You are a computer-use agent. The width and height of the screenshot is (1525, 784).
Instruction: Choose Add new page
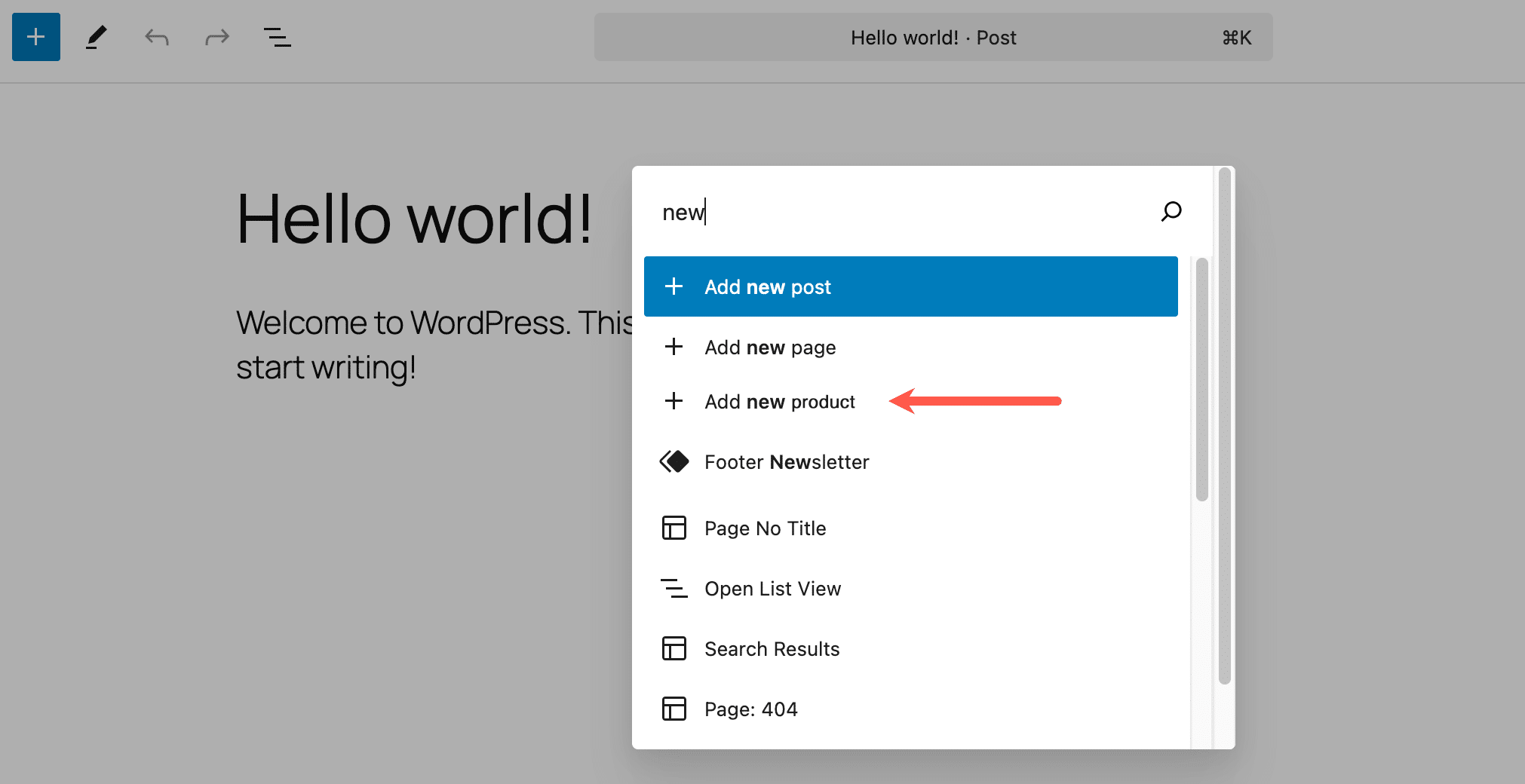point(769,347)
